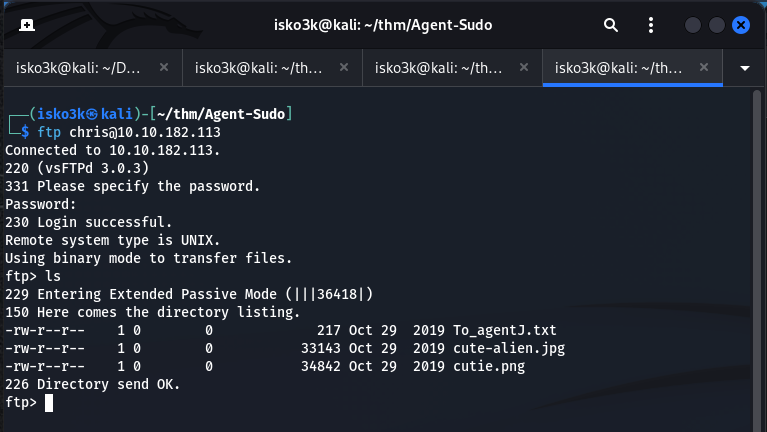Viewport: 767px width, 432px height.
Task: Switch to the "isko3k@kali: ~/D..." tab
Action: coord(82,68)
